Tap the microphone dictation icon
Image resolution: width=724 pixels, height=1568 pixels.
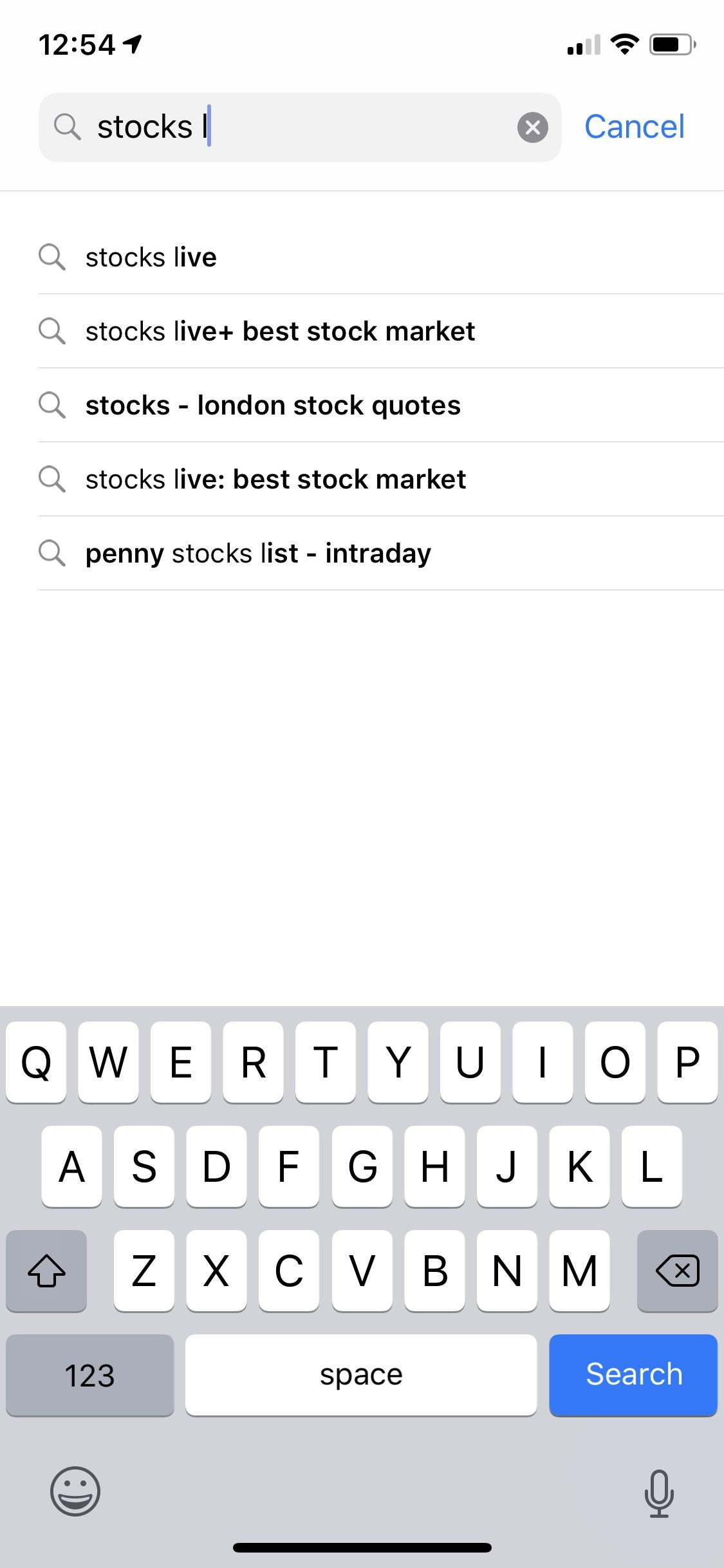658,1493
